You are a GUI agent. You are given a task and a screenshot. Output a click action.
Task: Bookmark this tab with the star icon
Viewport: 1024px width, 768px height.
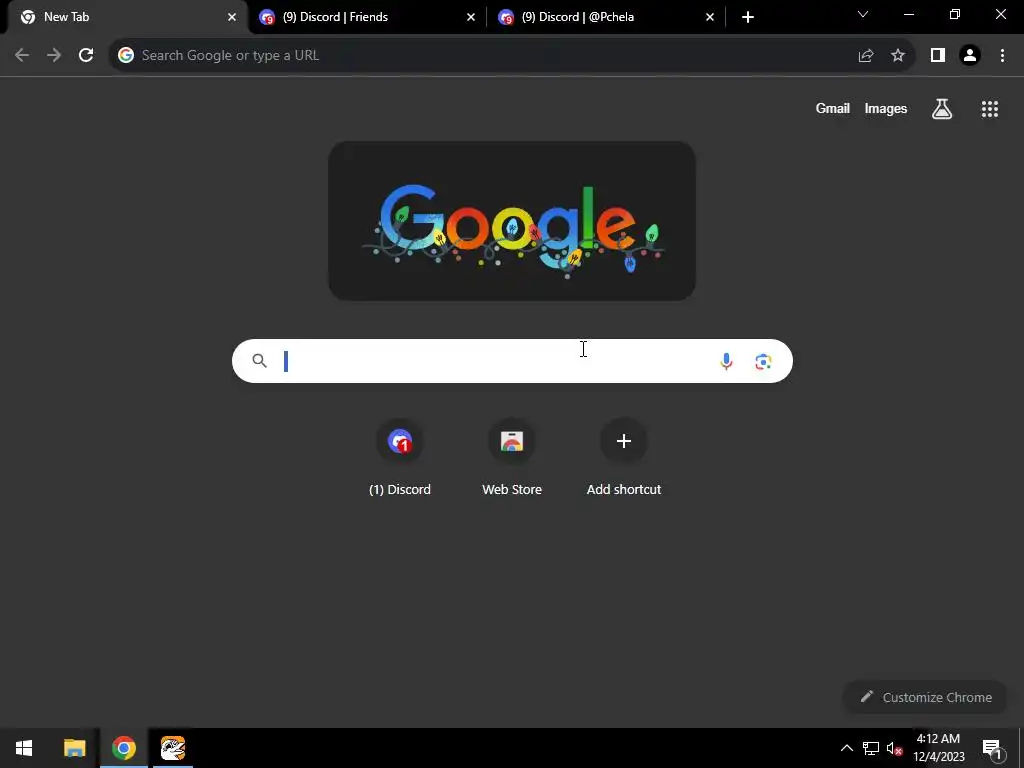pyautogui.click(x=898, y=56)
